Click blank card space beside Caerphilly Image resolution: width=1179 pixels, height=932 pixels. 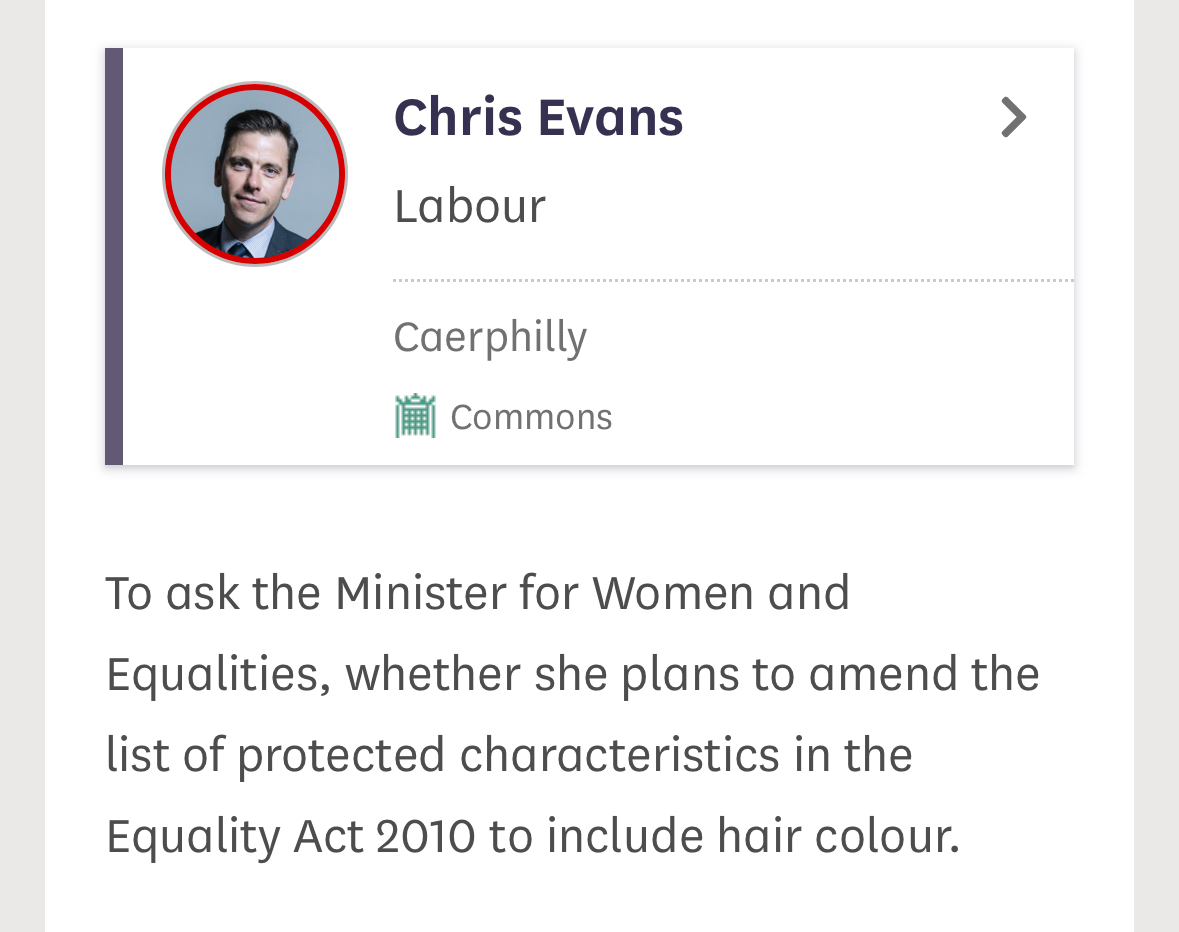coord(827,337)
